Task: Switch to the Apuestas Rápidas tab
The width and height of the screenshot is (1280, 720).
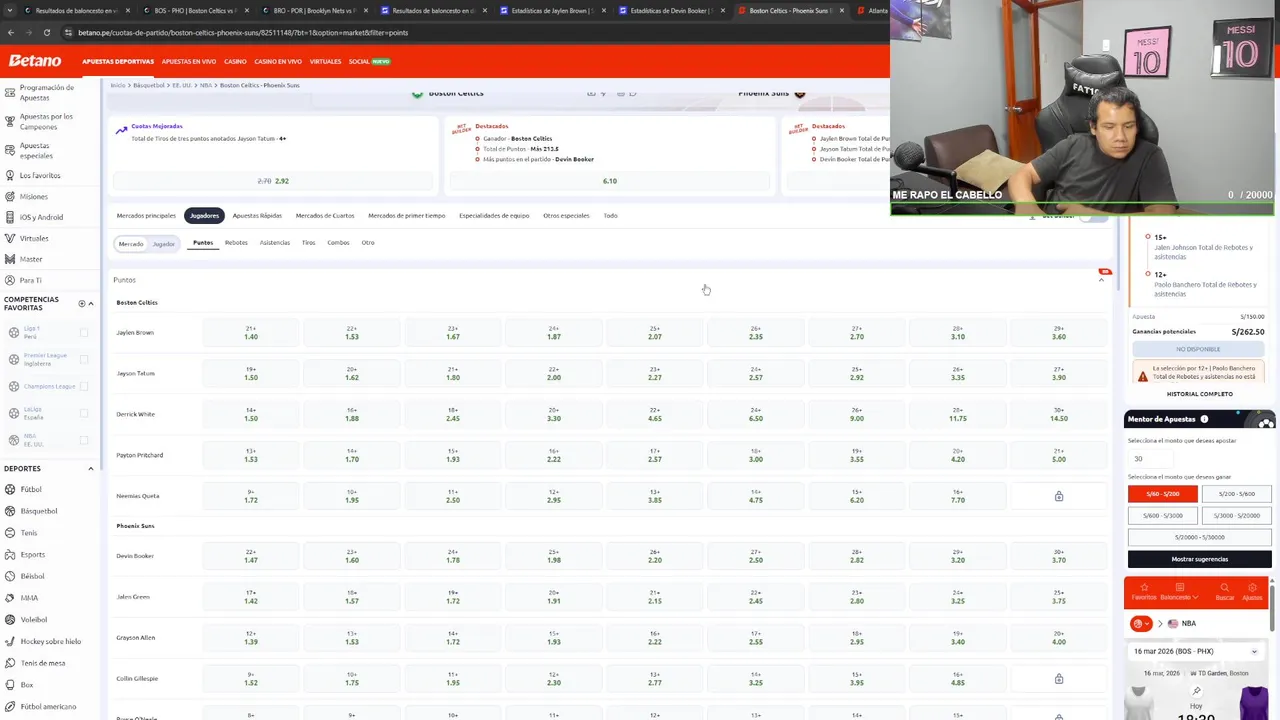Action: pos(257,215)
